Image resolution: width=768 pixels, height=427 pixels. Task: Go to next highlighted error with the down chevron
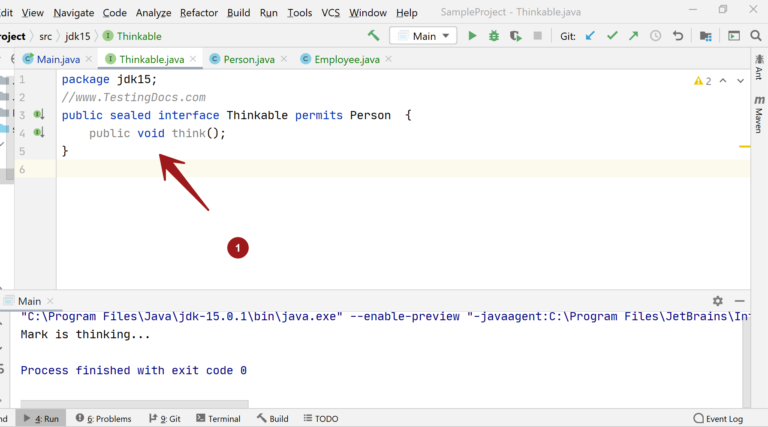741,81
